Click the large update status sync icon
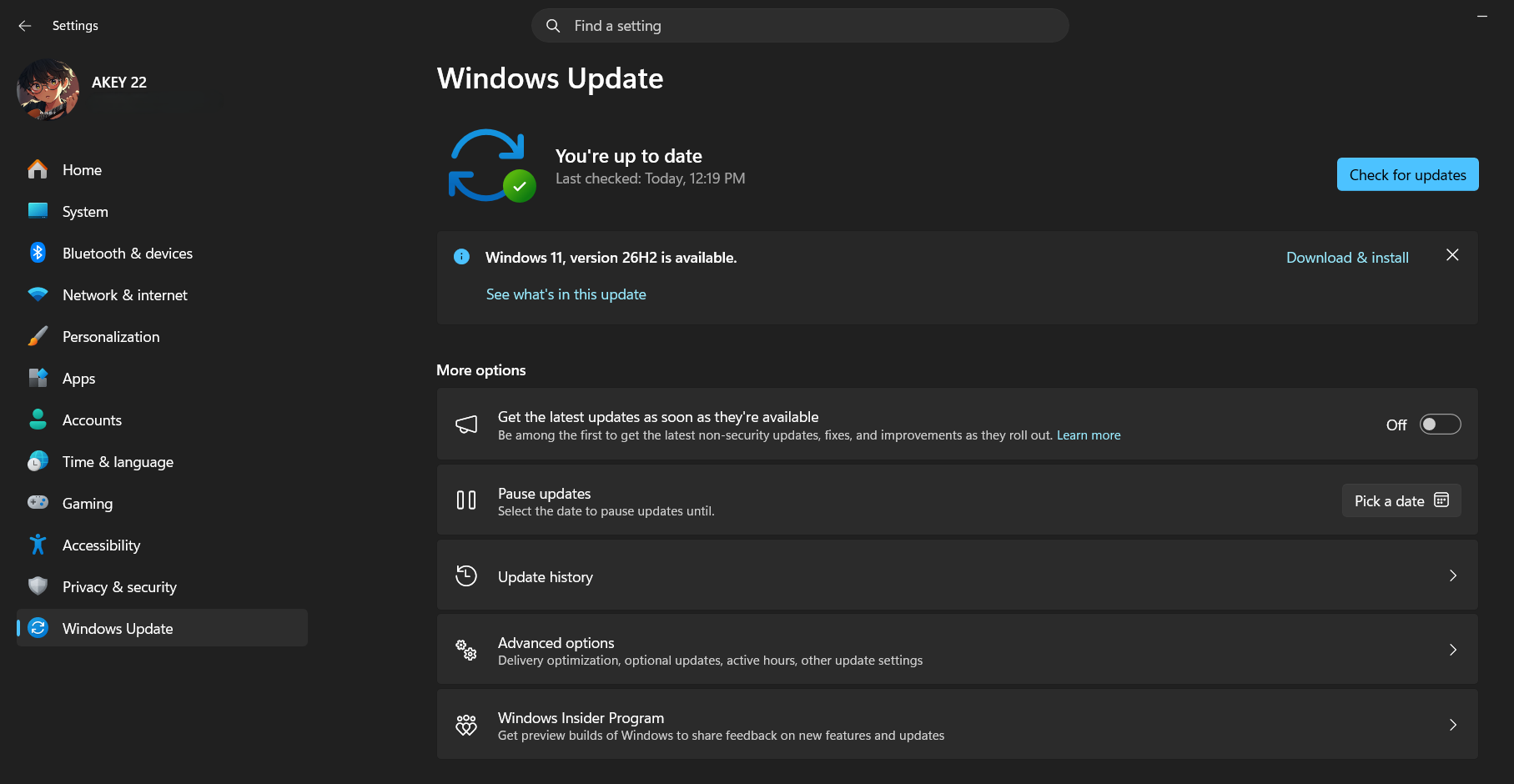Image resolution: width=1514 pixels, height=784 pixels. (x=491, y=165)
